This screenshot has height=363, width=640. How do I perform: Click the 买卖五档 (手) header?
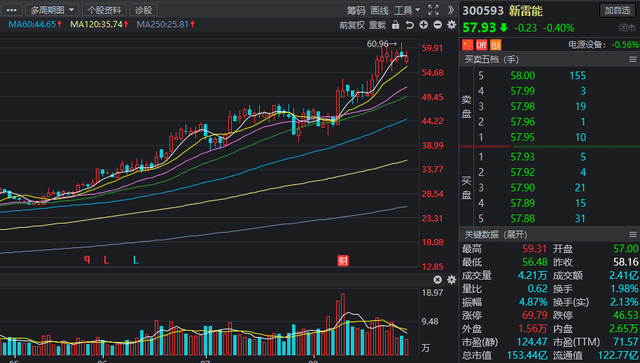491,60
